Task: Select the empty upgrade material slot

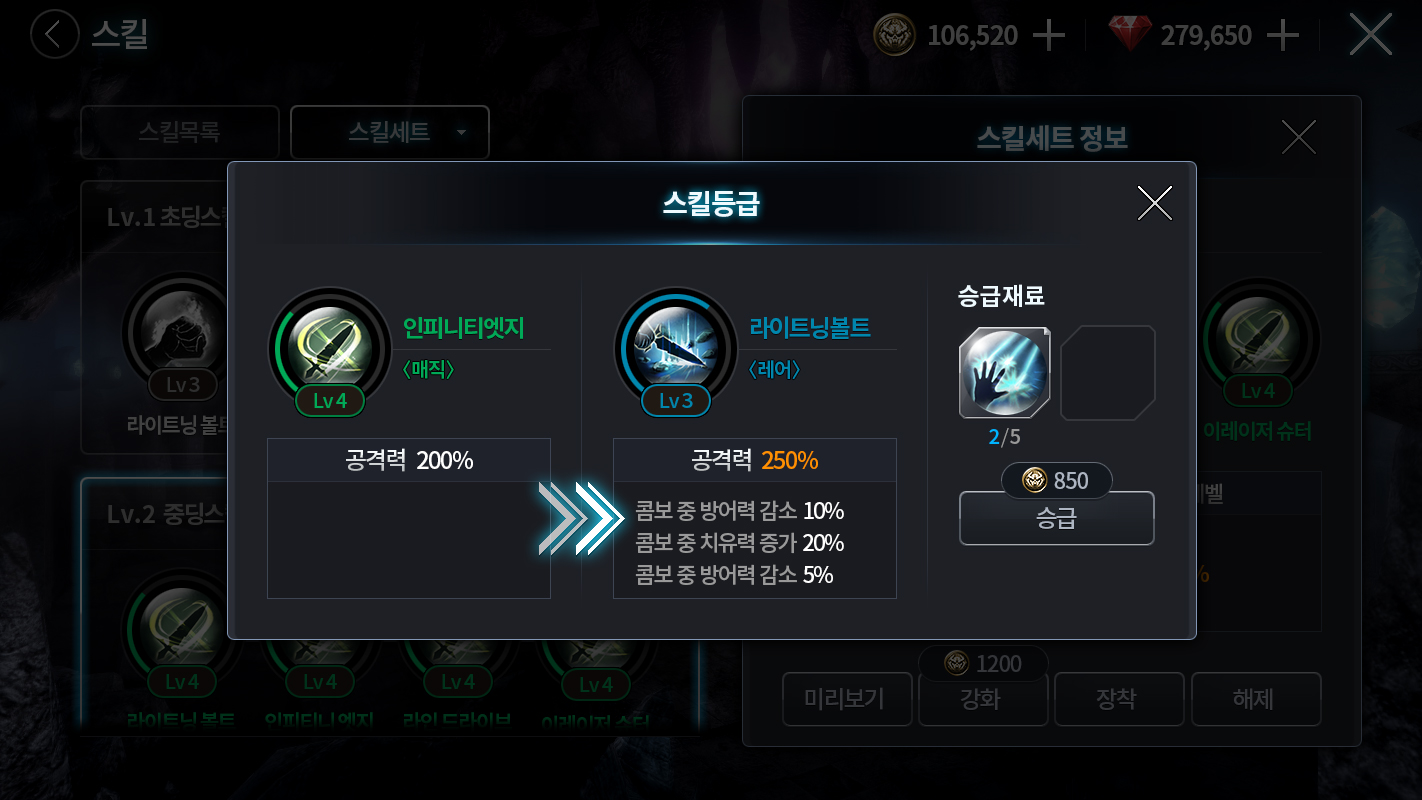Action: click(x=1108, y=373)
